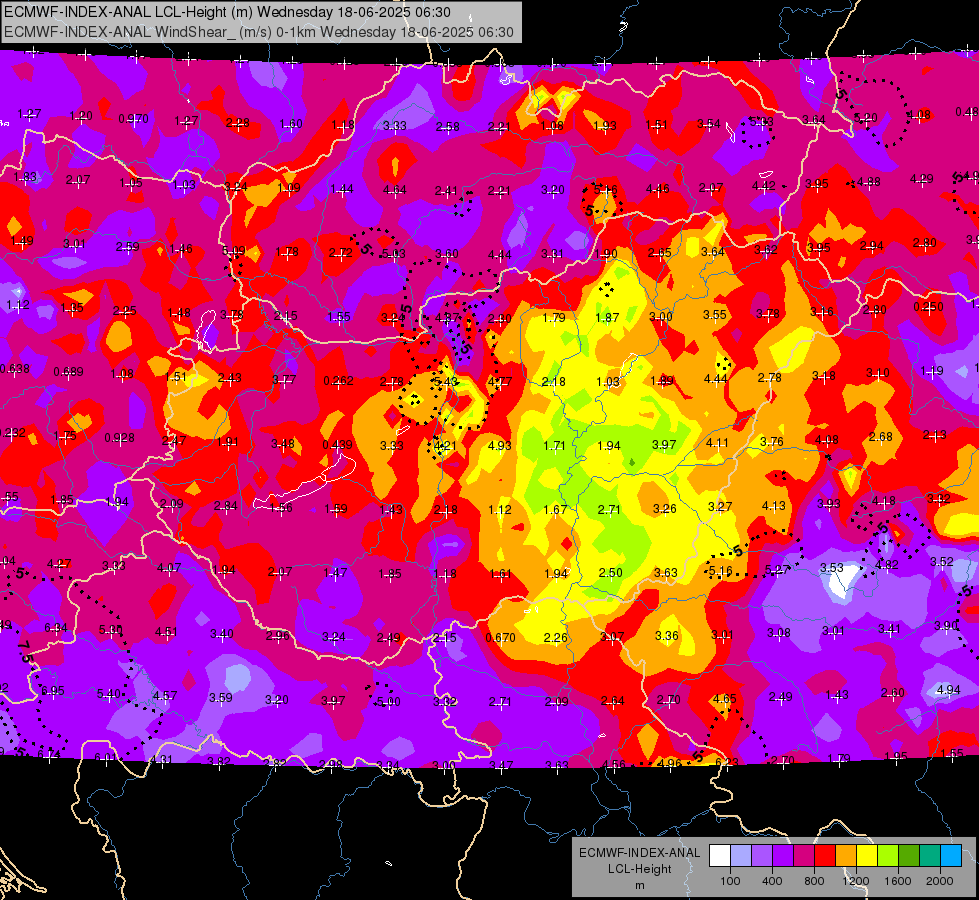
Task: Click the wind shear value 2.71 on lime area
Action: 609,510
